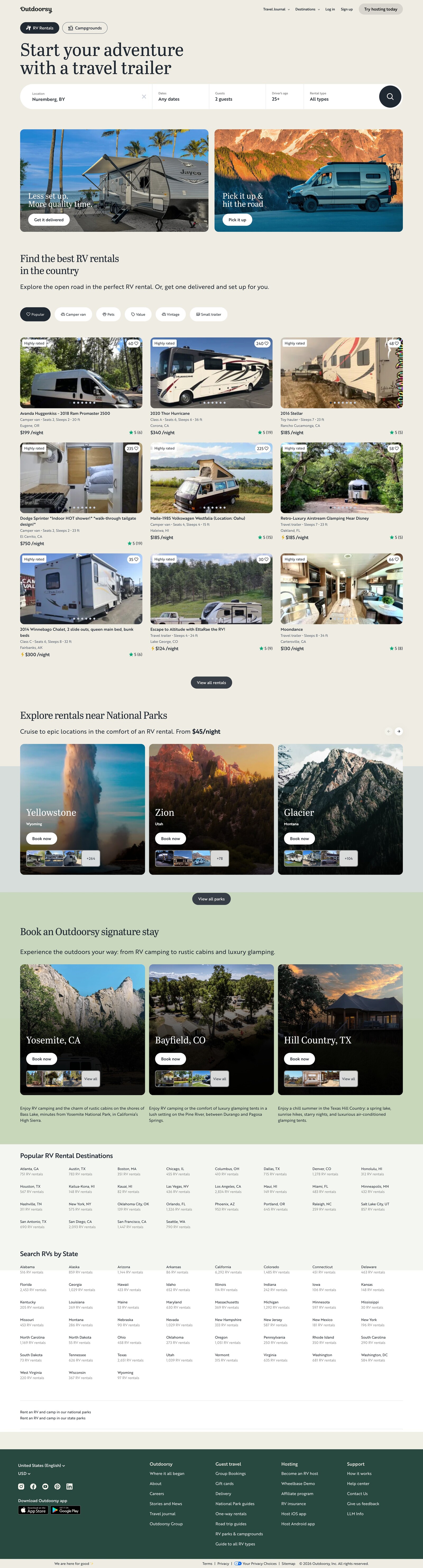Viewport: 423px width, 1568px height.
Task: Open Outdoorsy's Facebook page
Action: pos(34,1486)
